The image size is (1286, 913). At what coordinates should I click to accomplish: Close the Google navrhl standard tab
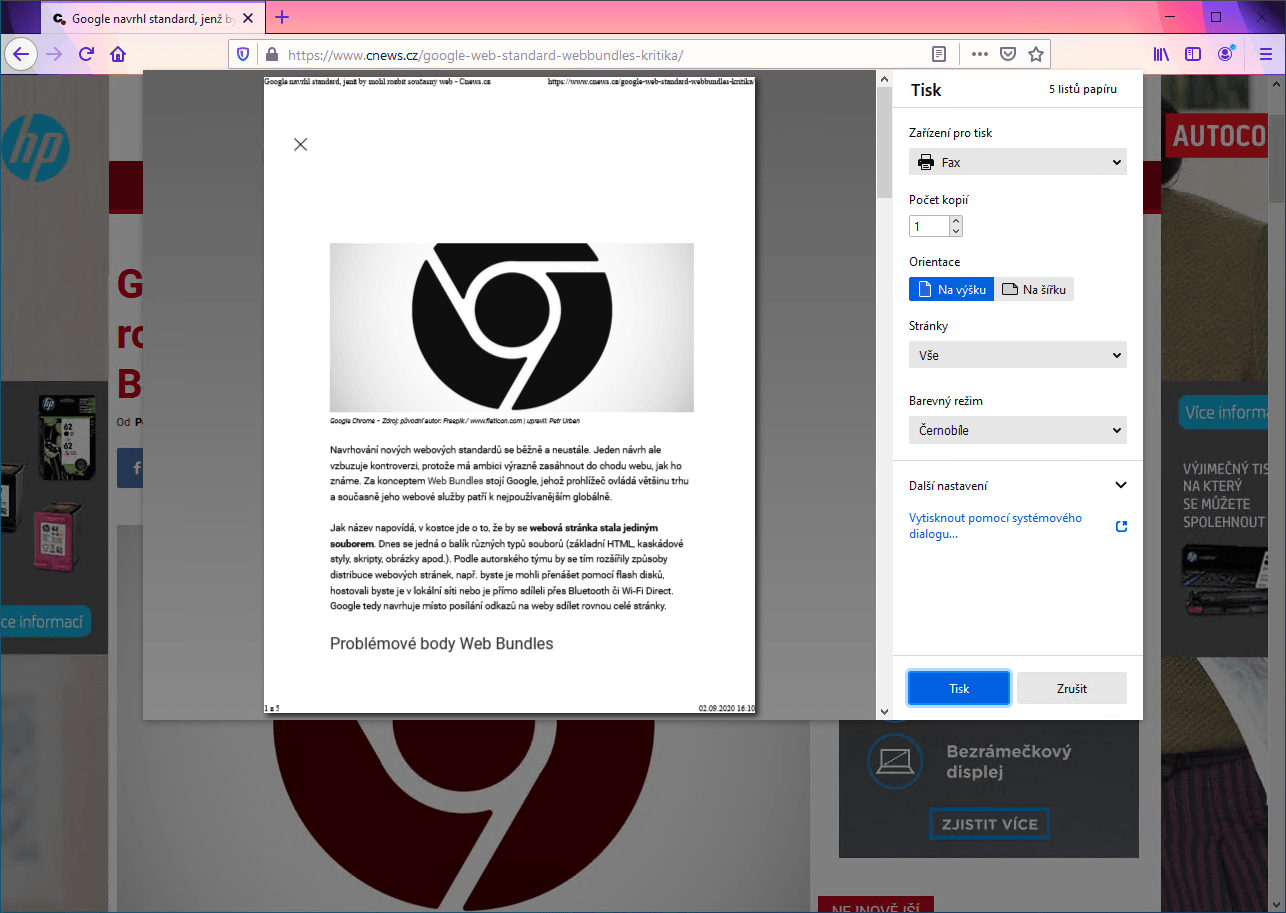click(x=248, y=18)
